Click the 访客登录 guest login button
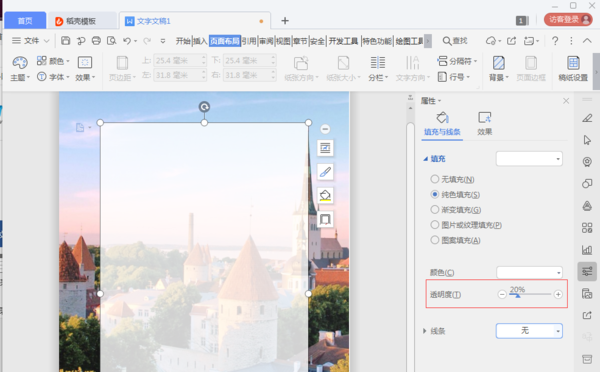 pos(569,20)
